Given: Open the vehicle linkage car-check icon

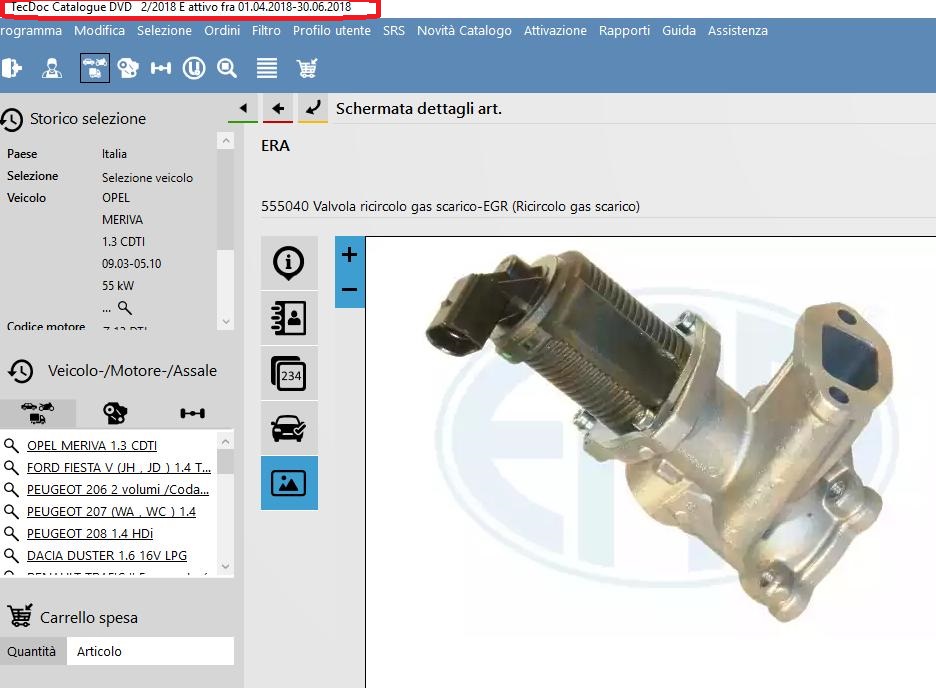Looking at the screenshot, I should 289,428.
